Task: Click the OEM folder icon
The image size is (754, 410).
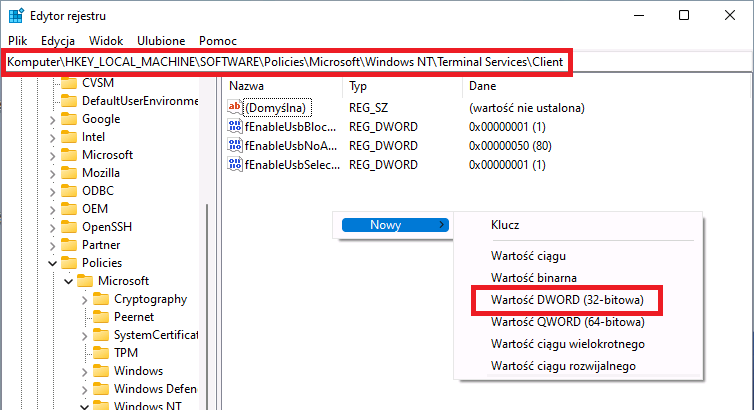Action: [69, 209]
